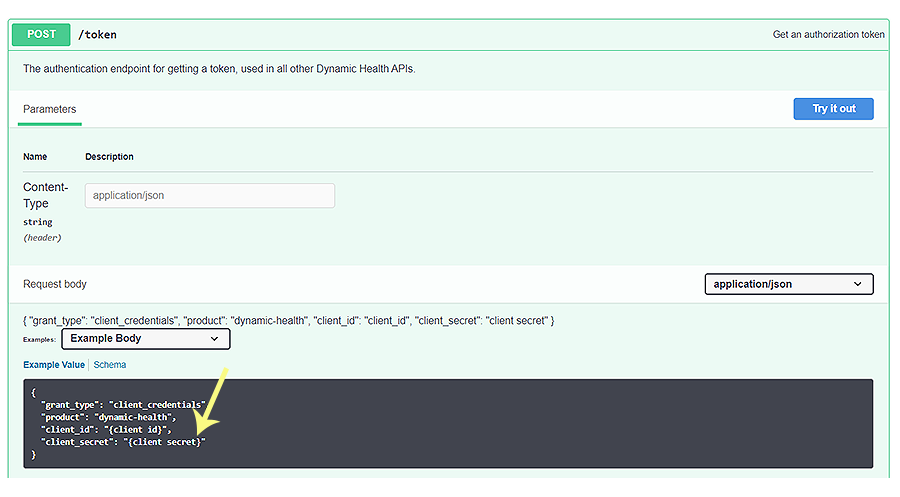Click the chevron on the application/json dropdown
Screen dimensions: 900x497
tap(858, 284)
